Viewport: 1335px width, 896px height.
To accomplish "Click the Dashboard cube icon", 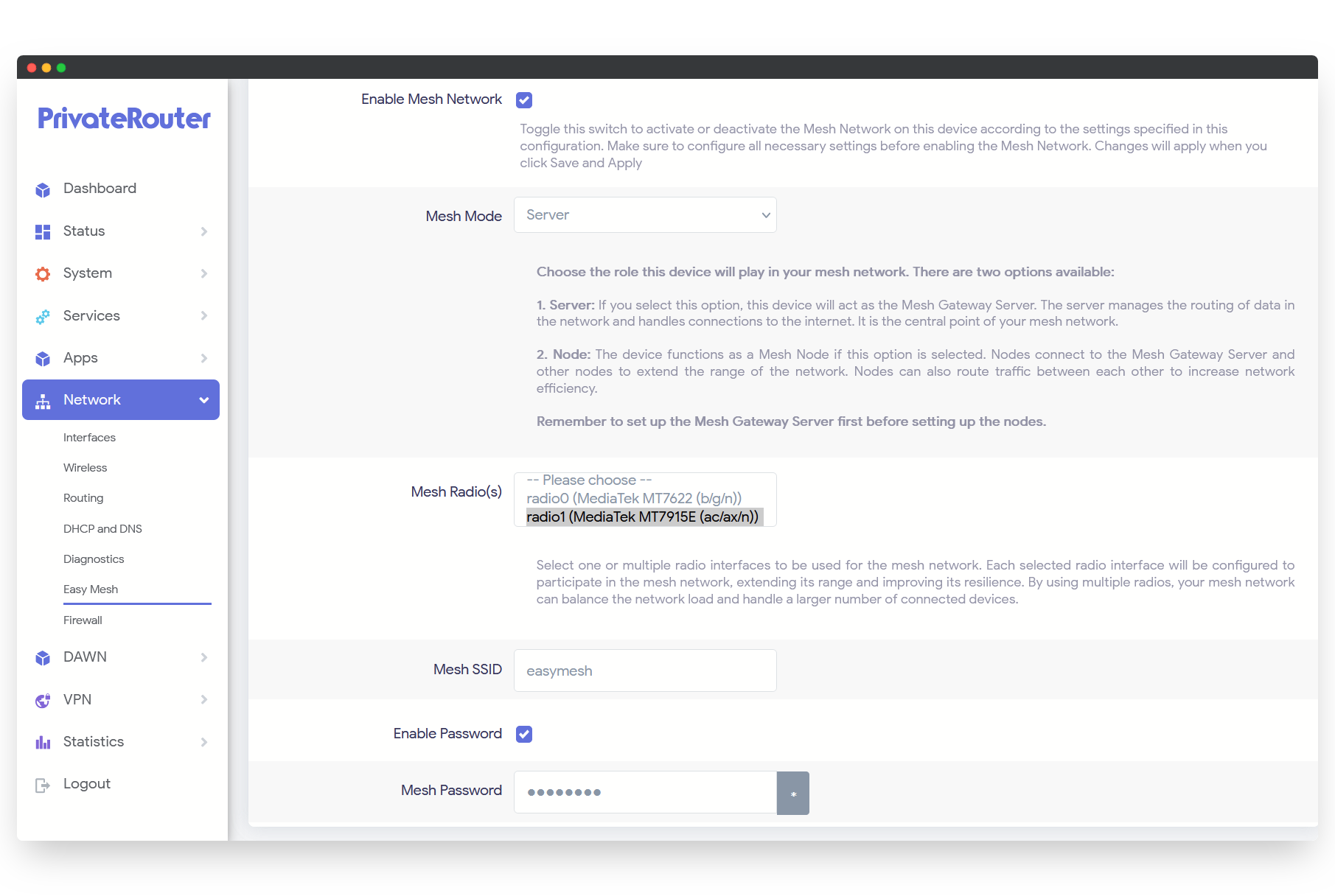I will (x=43, y=189).
